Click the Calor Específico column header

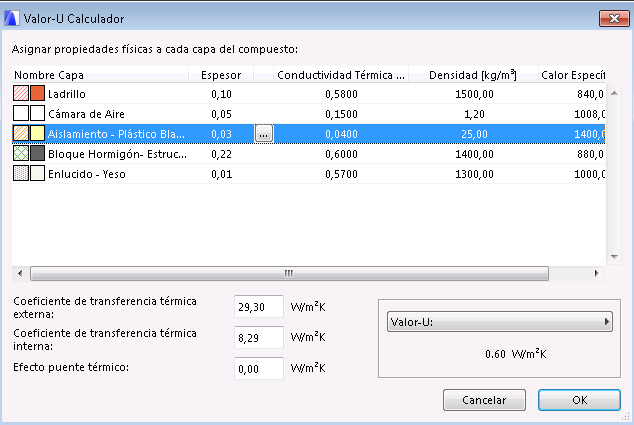click(572, 75)
